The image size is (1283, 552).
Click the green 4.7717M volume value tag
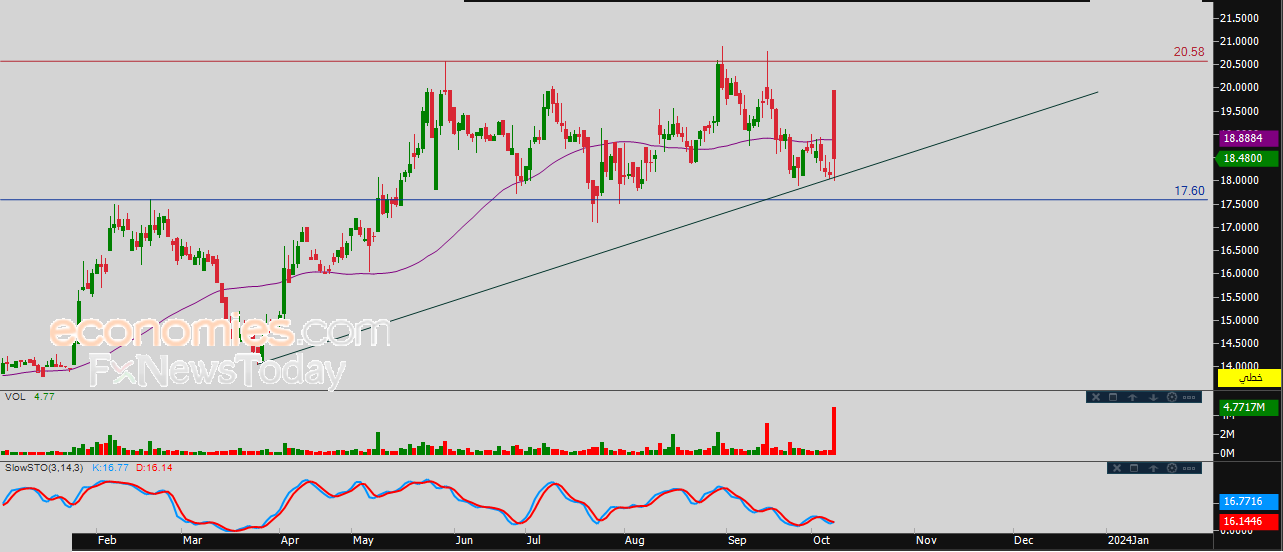pyautogui.click(x=1249, y=407)
